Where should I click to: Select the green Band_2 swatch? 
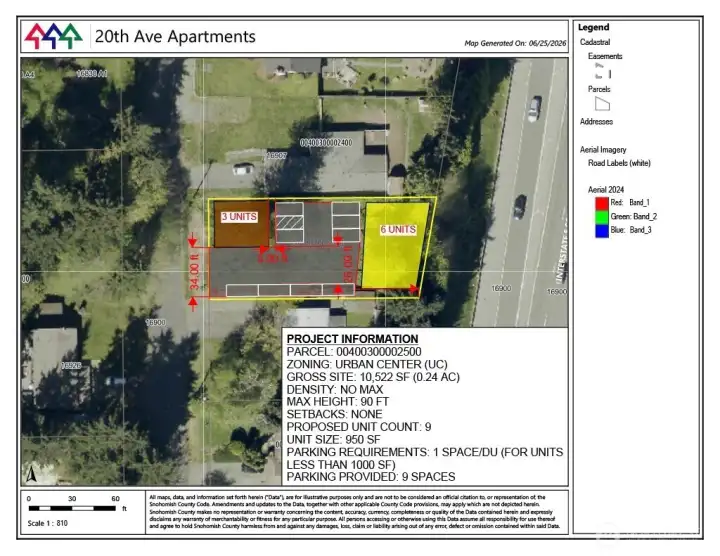[x=602, y=217]
